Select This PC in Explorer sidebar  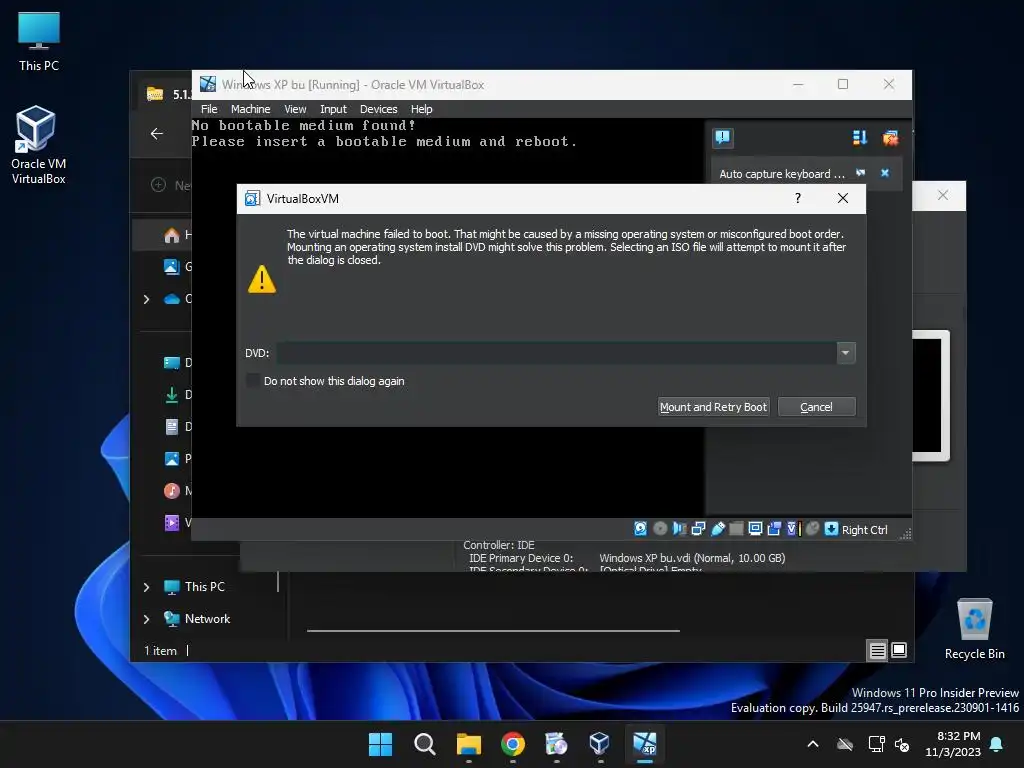click(204, 586)
